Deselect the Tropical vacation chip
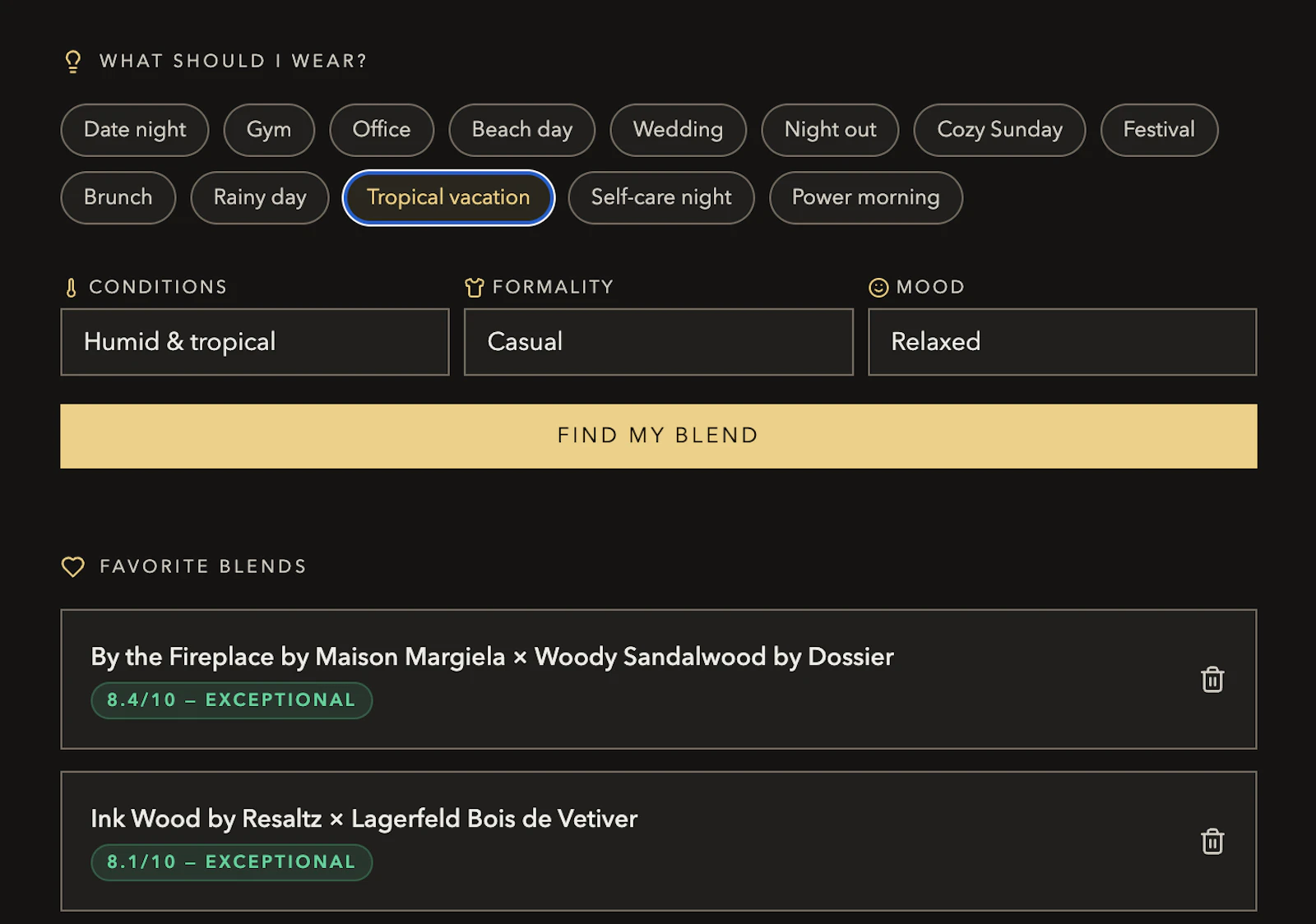 pyautogui.click(x=447, y=197)
